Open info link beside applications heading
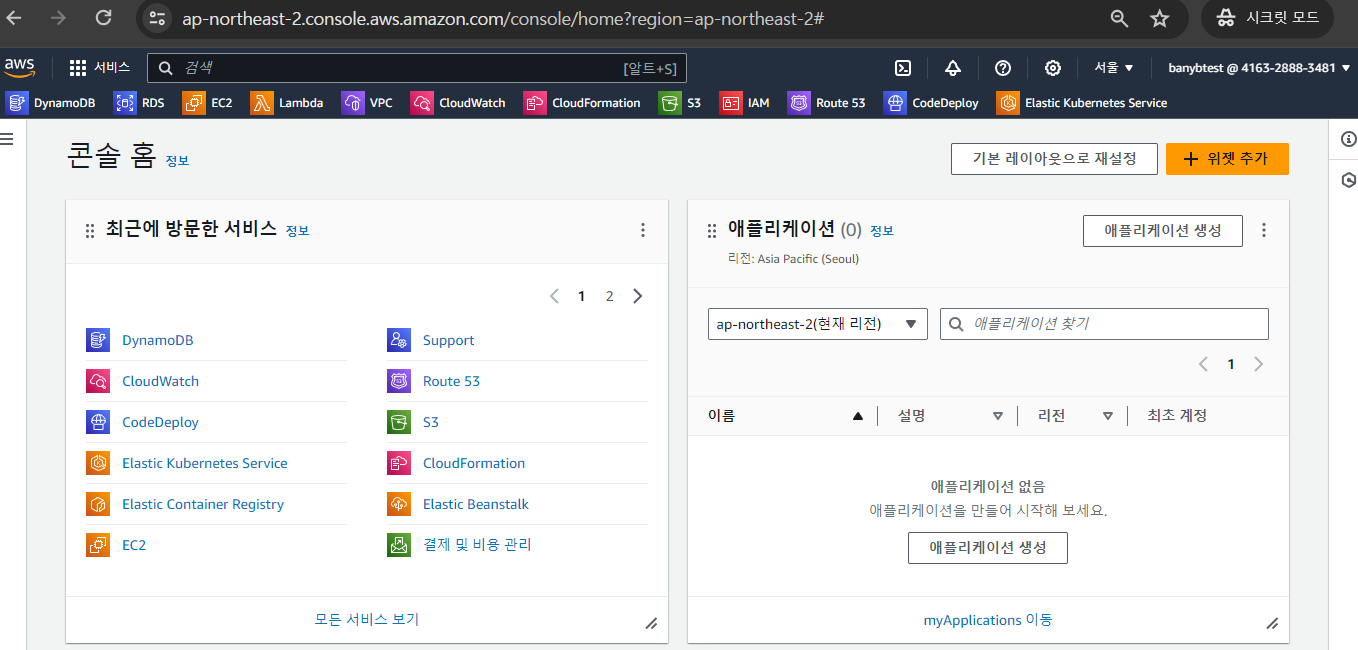 881,231
